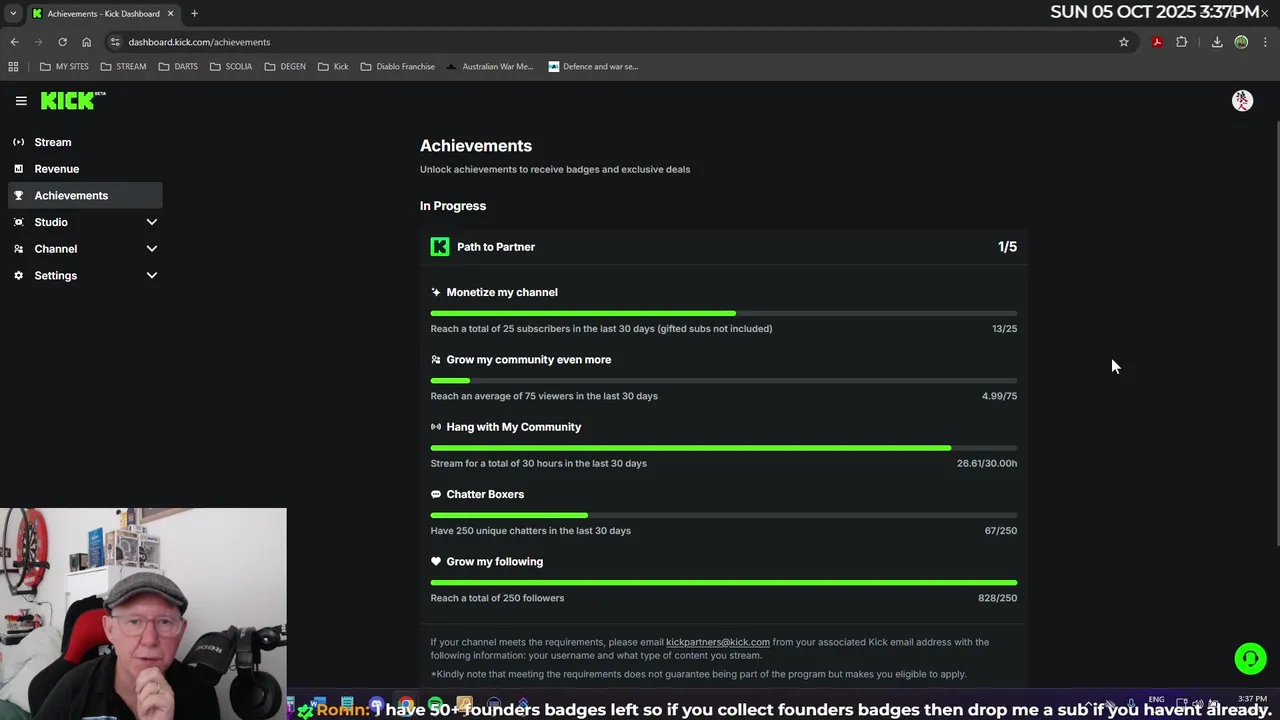1280x720 pixels.
Task: Expand the Settings submenu chevron
Action: click(152, 275)
